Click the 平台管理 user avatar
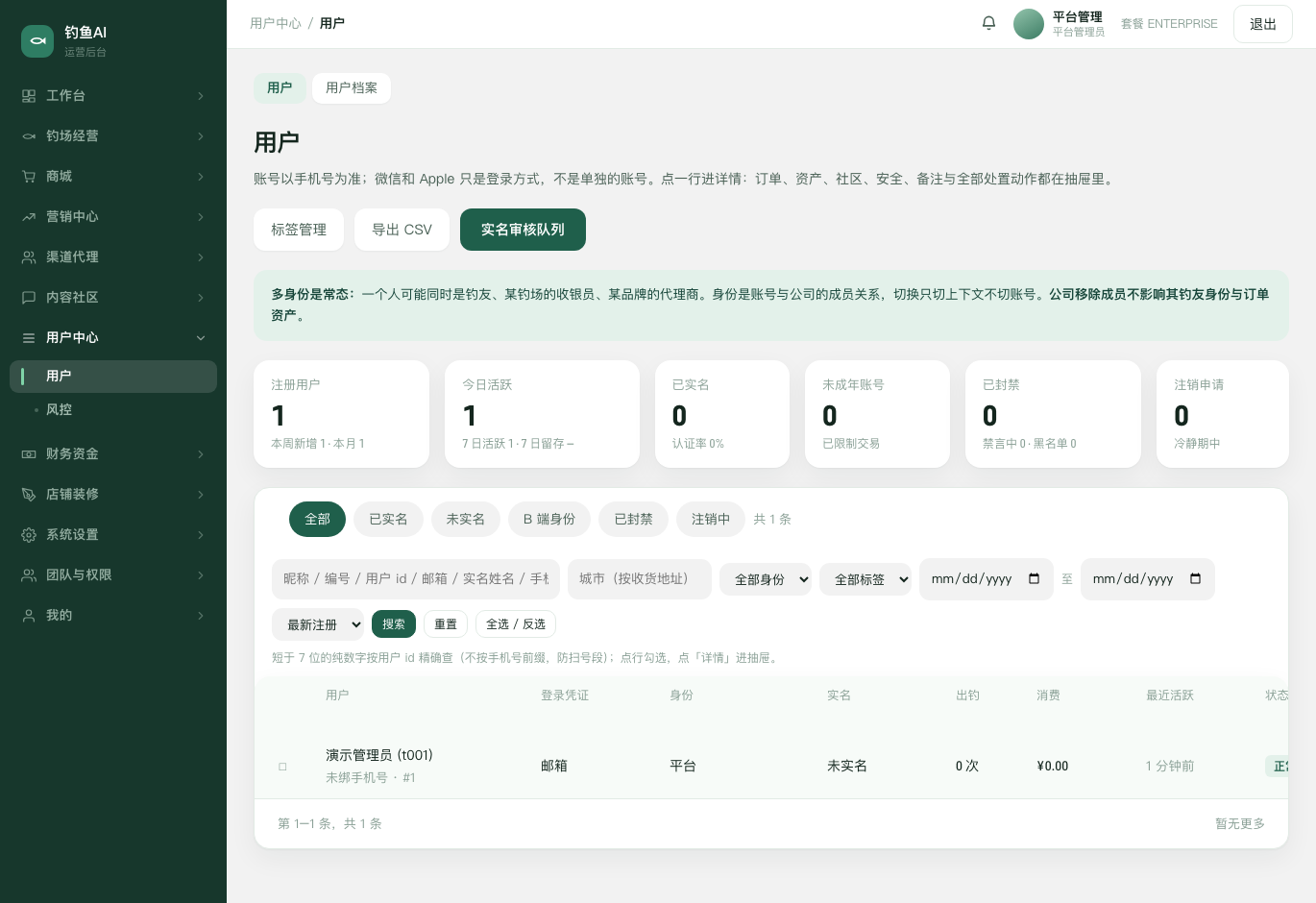1316x903 pixels. pyautogui.click(x=1029, y=24)
